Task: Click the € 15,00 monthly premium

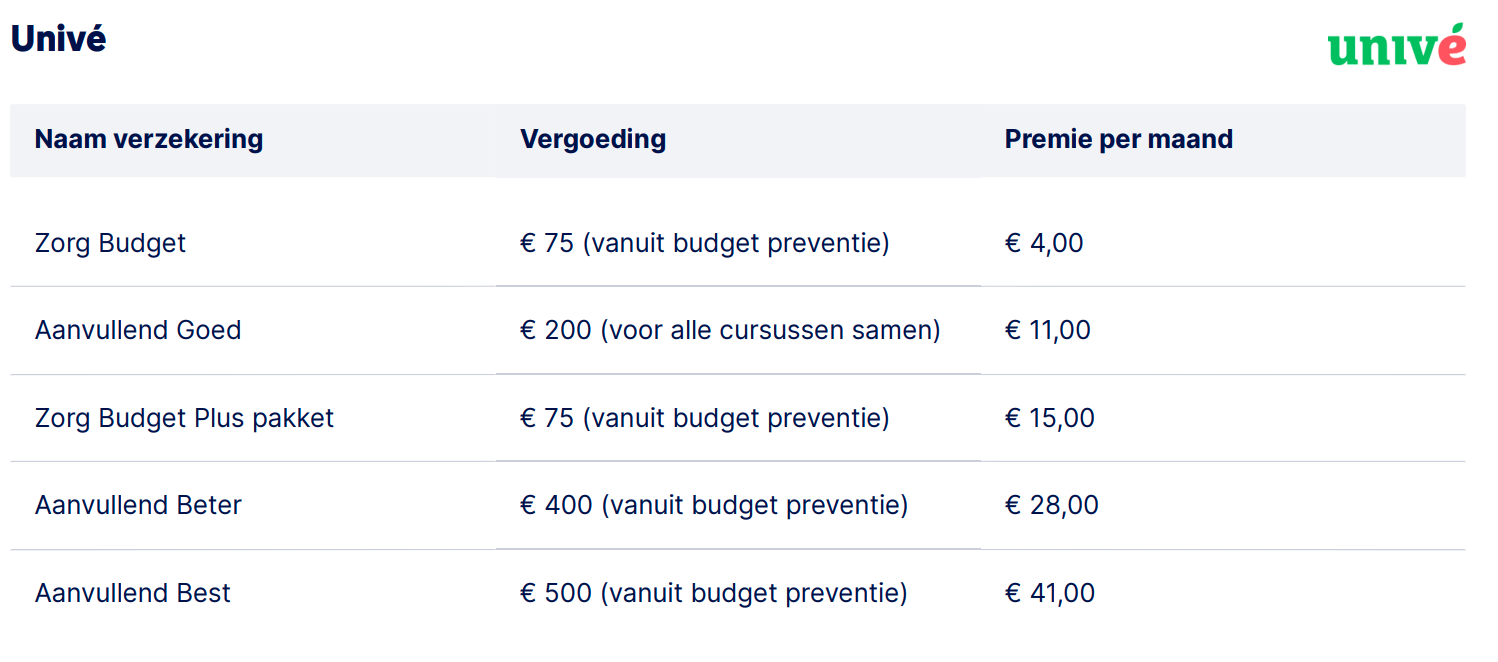Action: tap(1050, 417)
